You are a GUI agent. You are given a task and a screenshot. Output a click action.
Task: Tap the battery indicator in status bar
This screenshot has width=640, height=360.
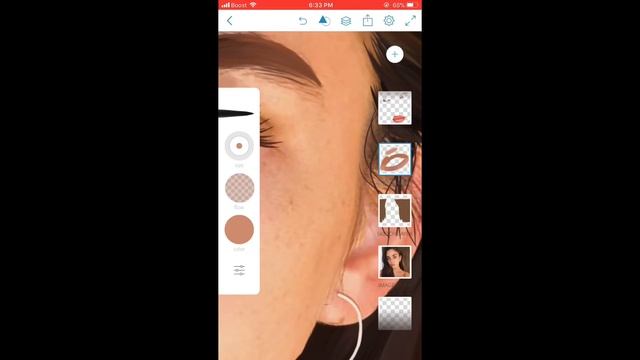tap(412, 5)
